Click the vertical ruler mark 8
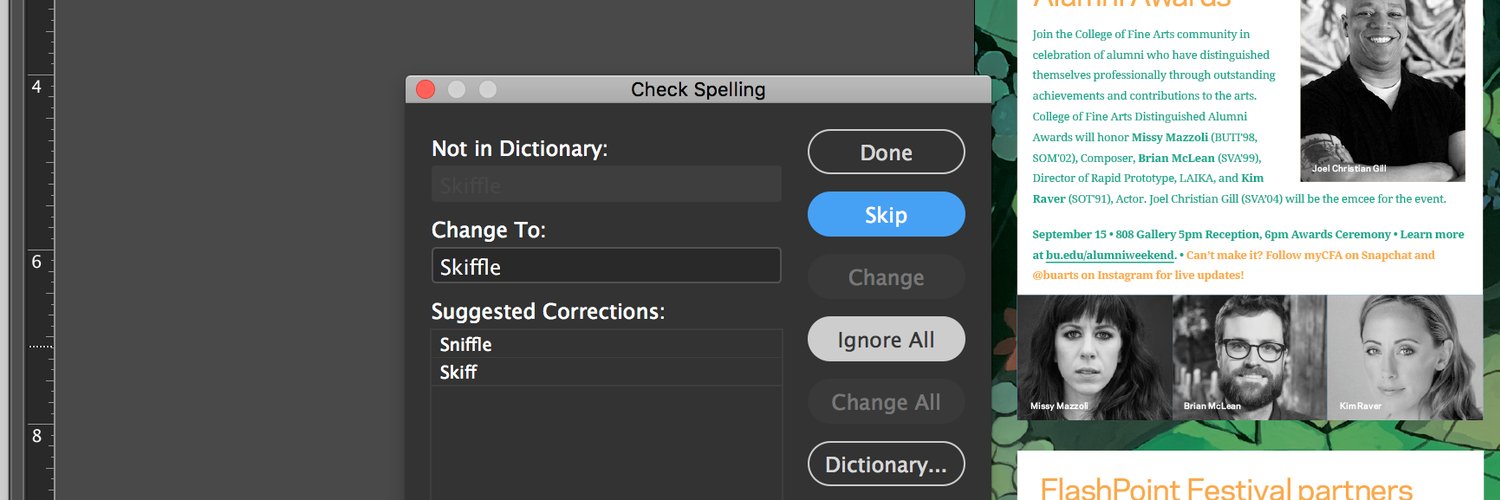Viewport: 1500px width, 500px height. click(36, 436)
